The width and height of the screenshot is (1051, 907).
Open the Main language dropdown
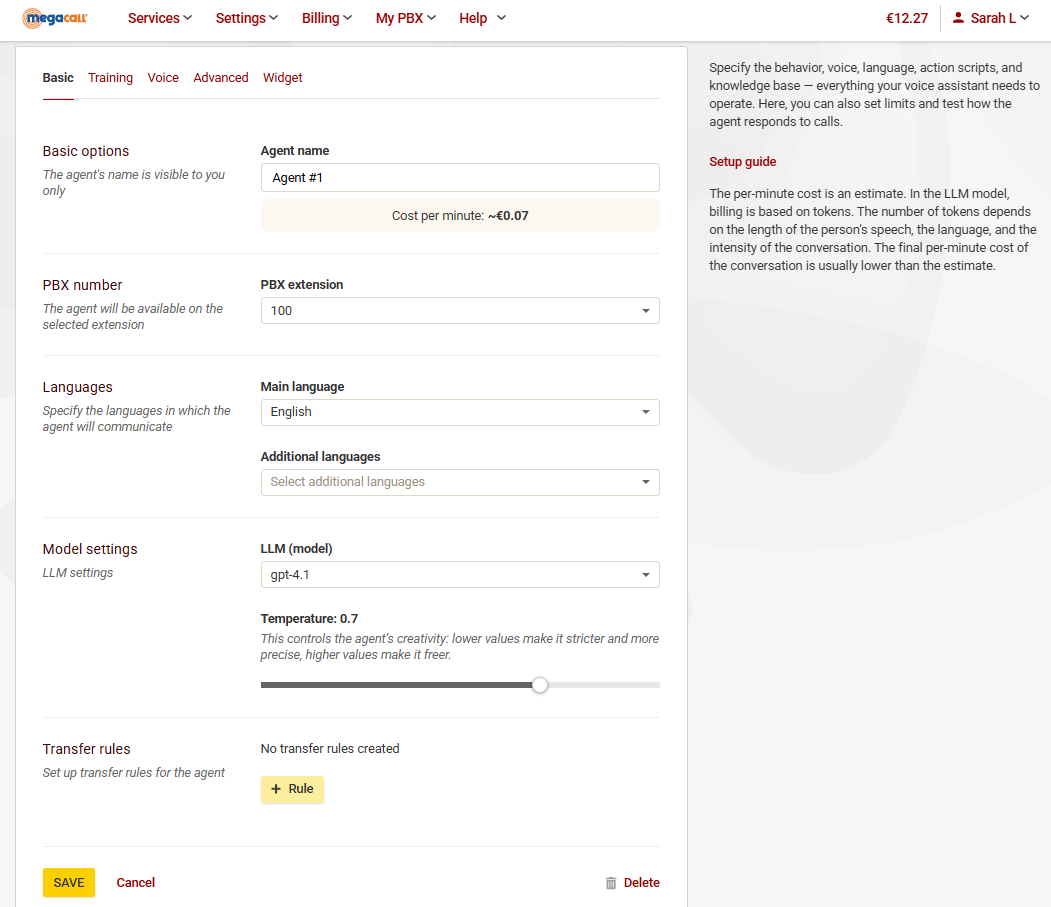pyautogui.click(x=459, y=412)
